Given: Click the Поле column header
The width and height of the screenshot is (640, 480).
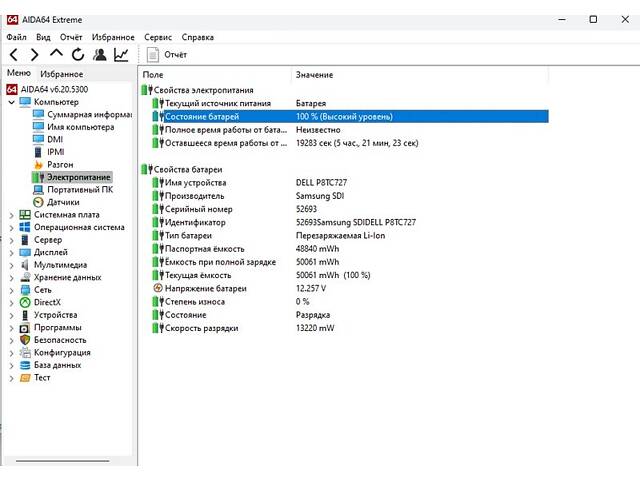Looking at the screenshot, I should point(153,75).
